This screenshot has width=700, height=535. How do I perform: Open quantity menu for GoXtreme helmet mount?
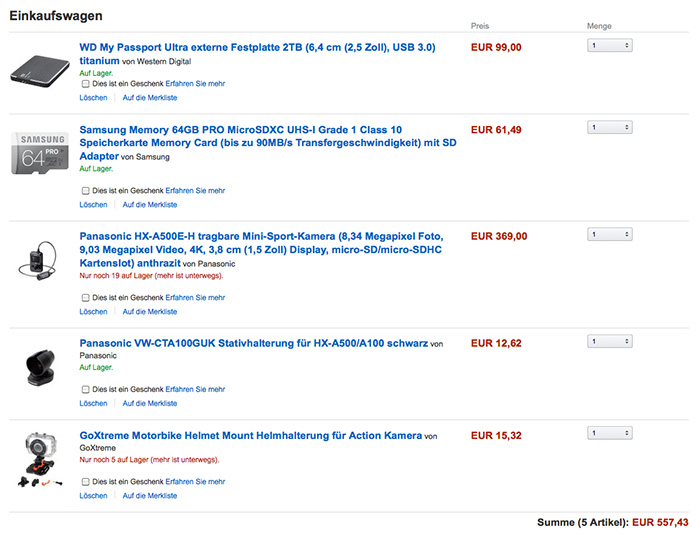[x=610, y=433]
